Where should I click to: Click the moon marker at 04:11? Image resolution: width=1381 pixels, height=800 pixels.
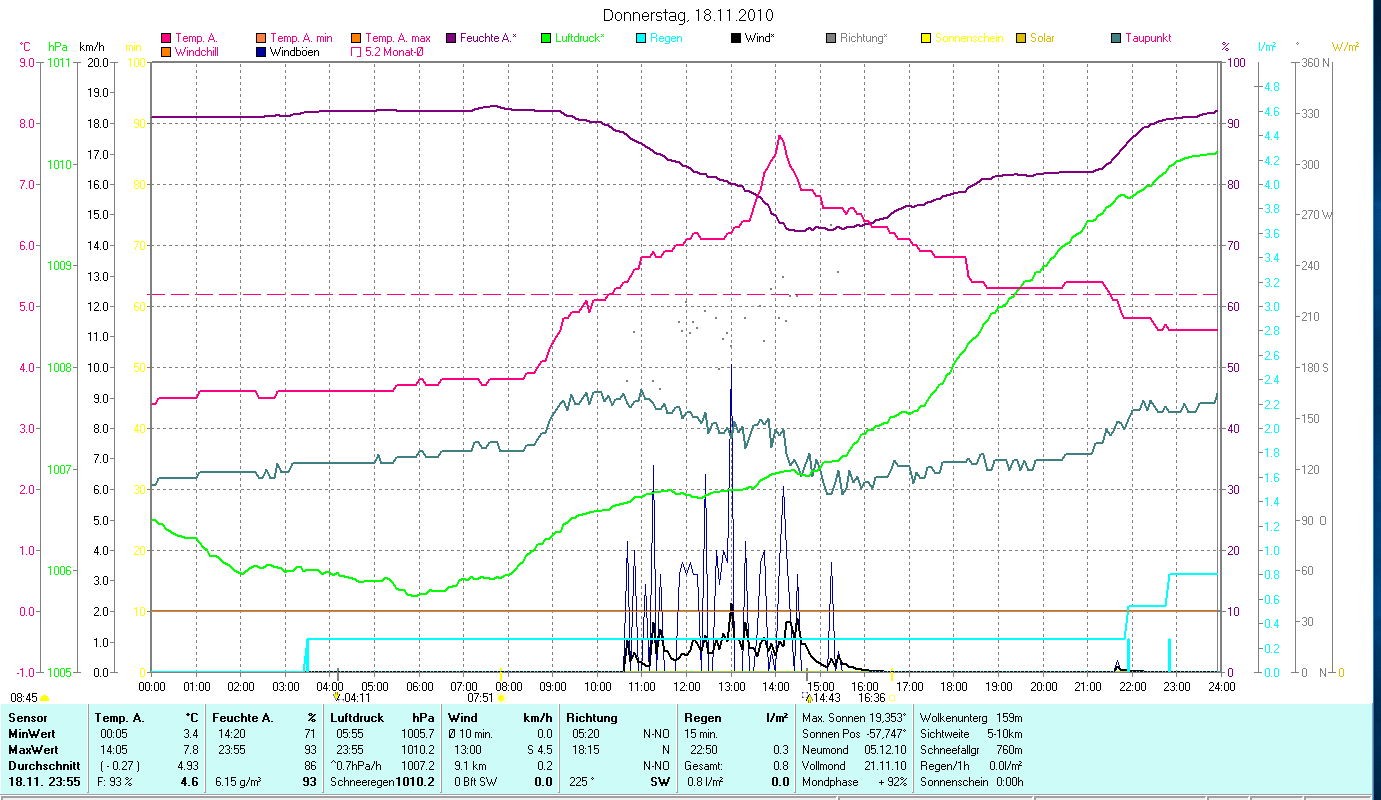pos(337,697)
